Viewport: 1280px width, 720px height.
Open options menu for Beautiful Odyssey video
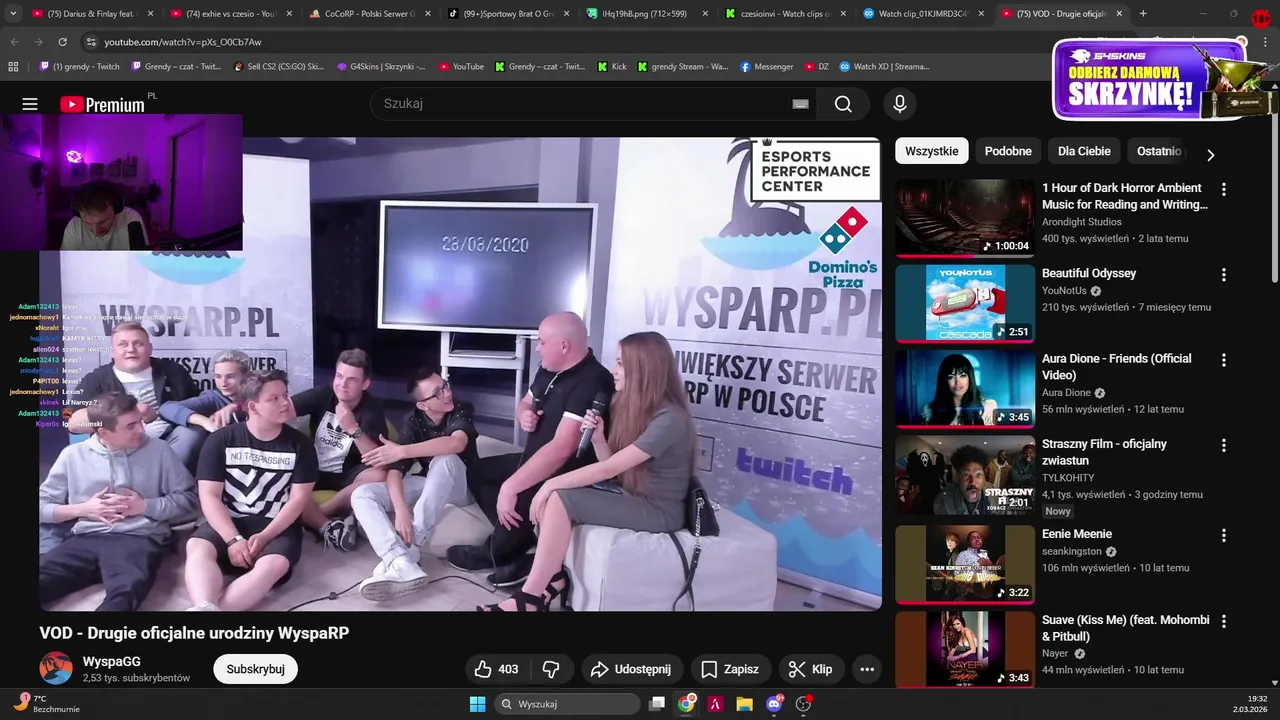[1223, 274]
